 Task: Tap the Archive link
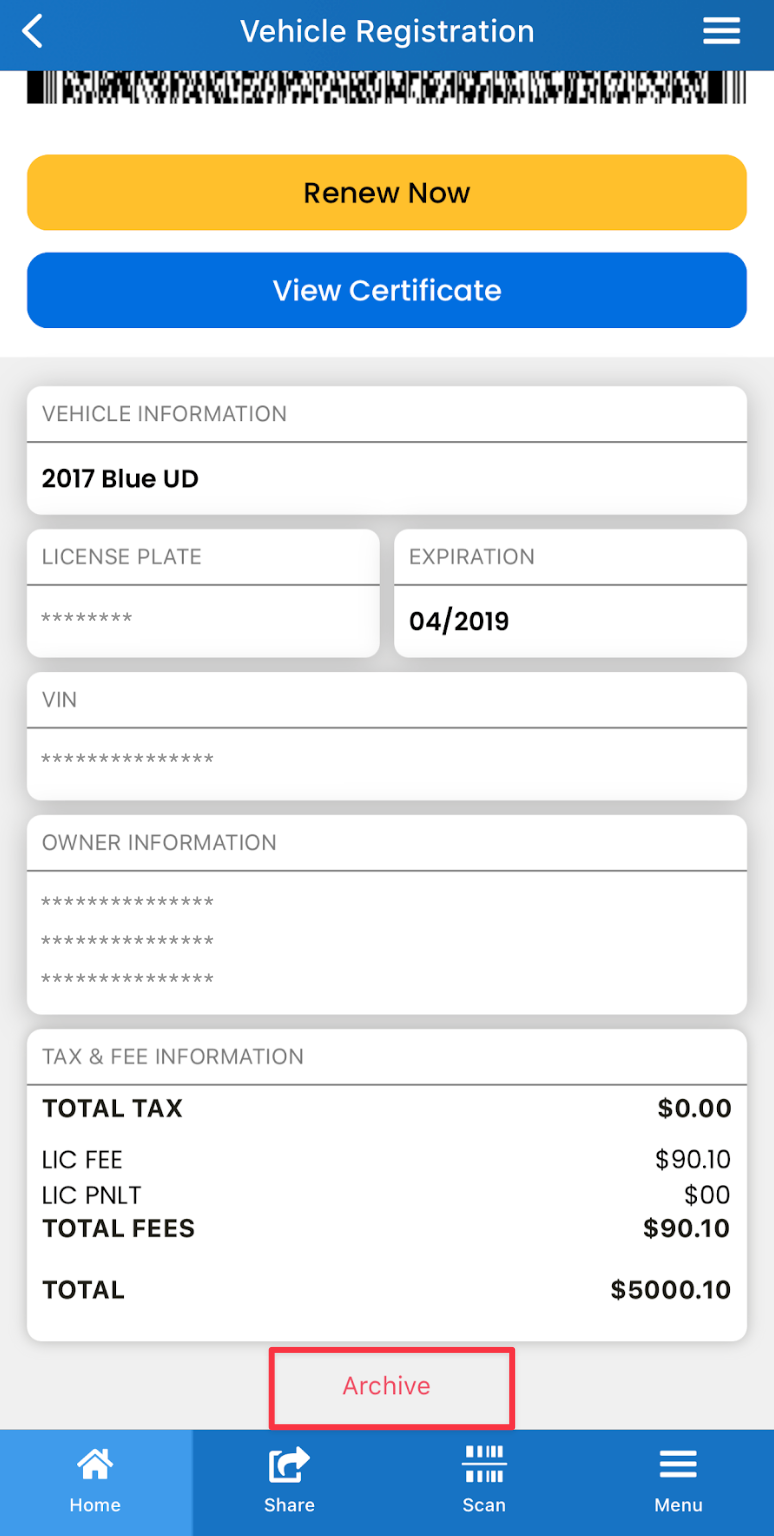pyautogui.click(x=387, y=1386)
